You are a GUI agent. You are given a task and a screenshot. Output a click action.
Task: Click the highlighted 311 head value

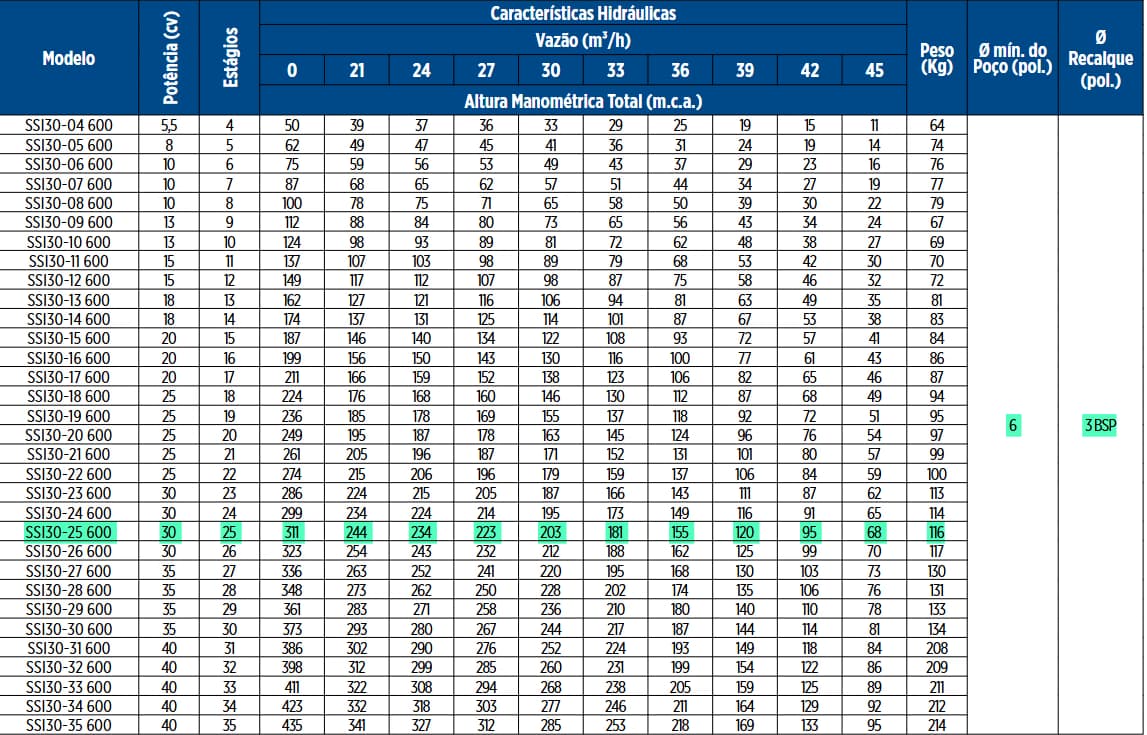[x=291, y=532]
